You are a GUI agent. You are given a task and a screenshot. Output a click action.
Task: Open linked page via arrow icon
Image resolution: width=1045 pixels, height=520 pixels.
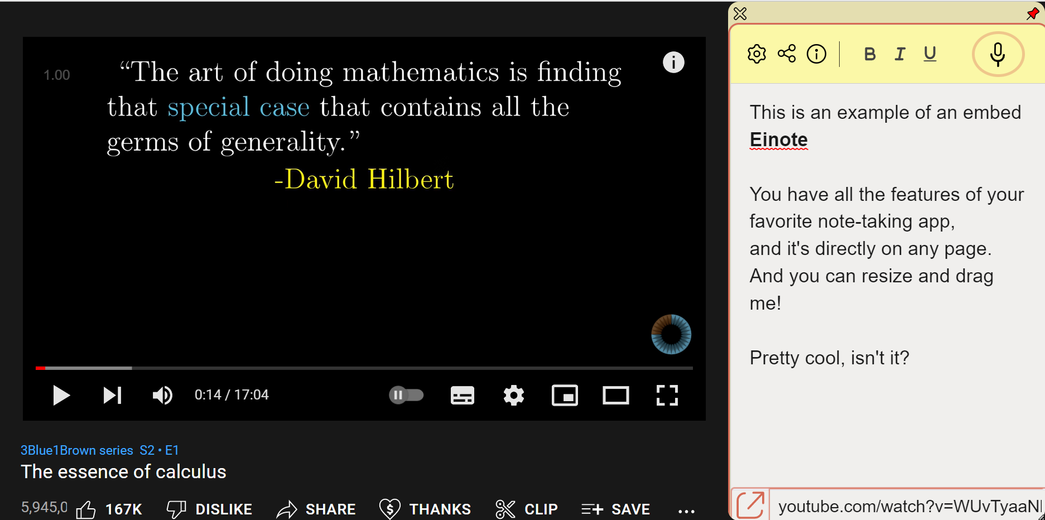click(x=750, y=505)
